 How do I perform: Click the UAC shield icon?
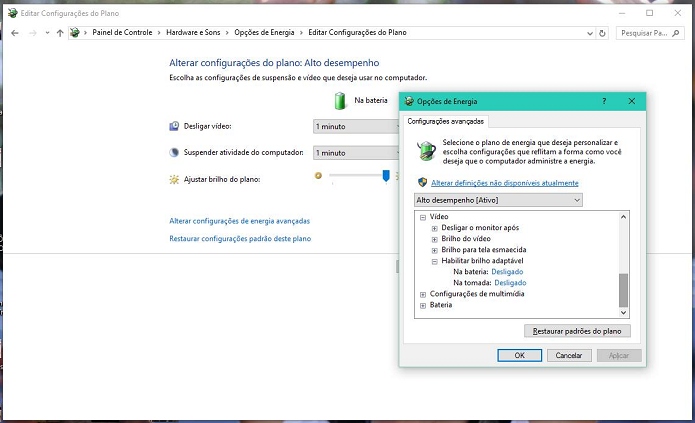click(422, 182)
